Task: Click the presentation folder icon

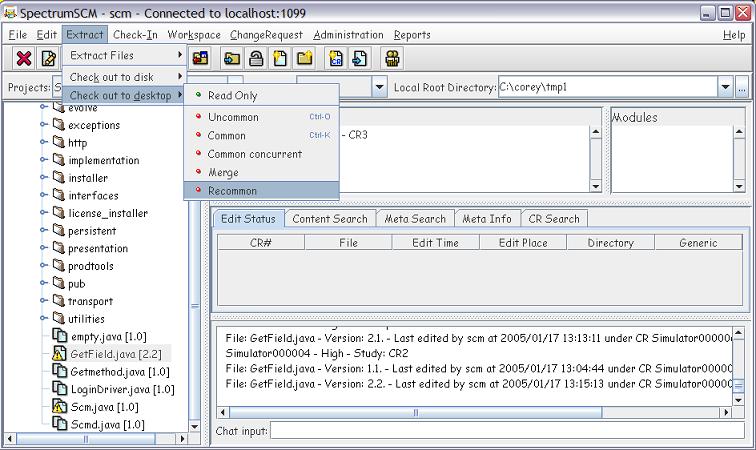Action: pos(59,247)
